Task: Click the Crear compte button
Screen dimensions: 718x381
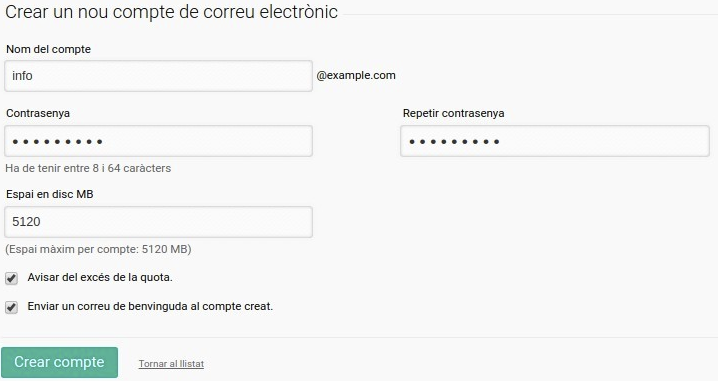Action: click(x=60, y=362)
